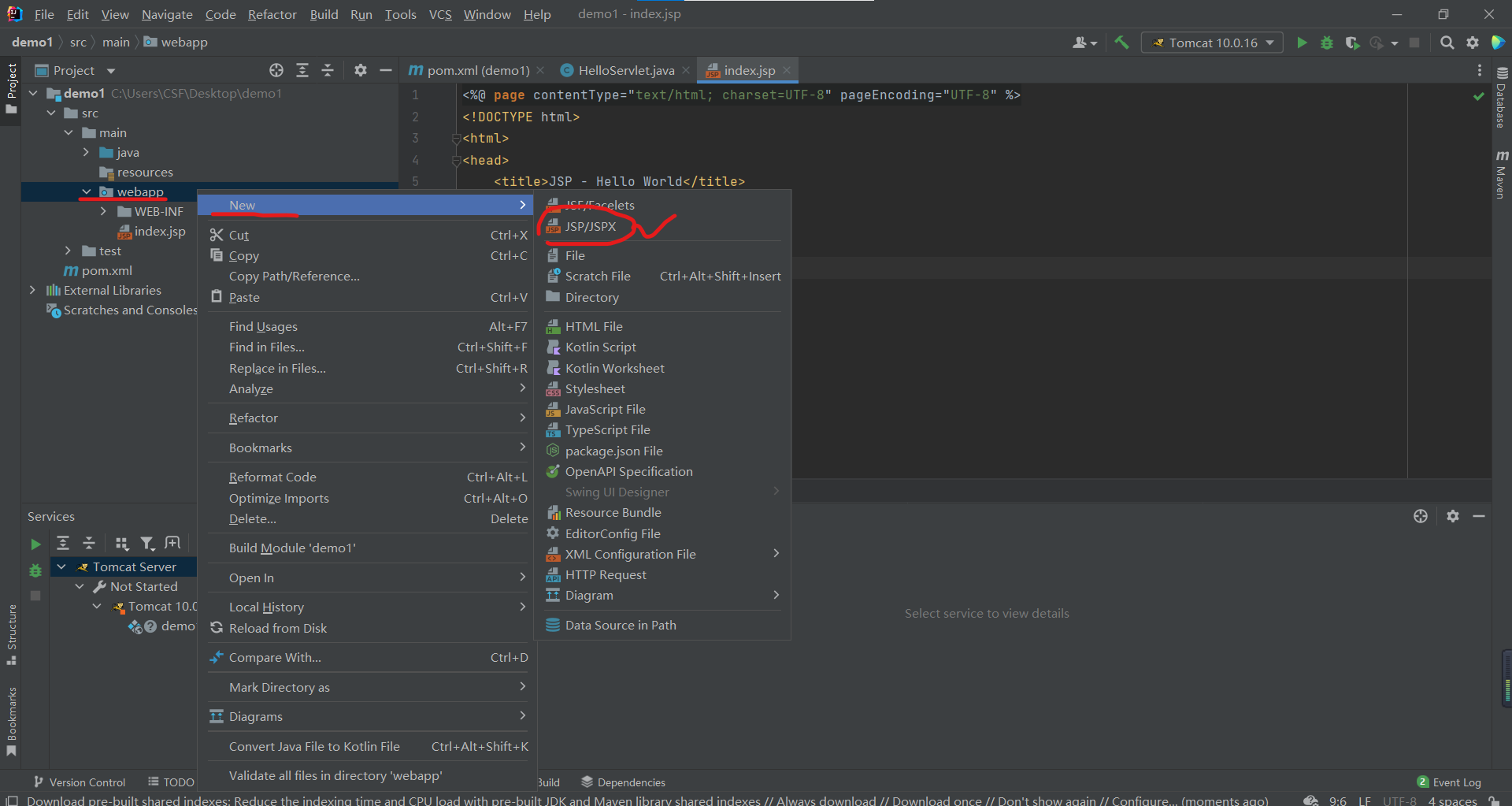Image resolution: width=1512 pixels, height=806 pixels.
Task: Expand the test folder node
Action: (x=68, y=251)
